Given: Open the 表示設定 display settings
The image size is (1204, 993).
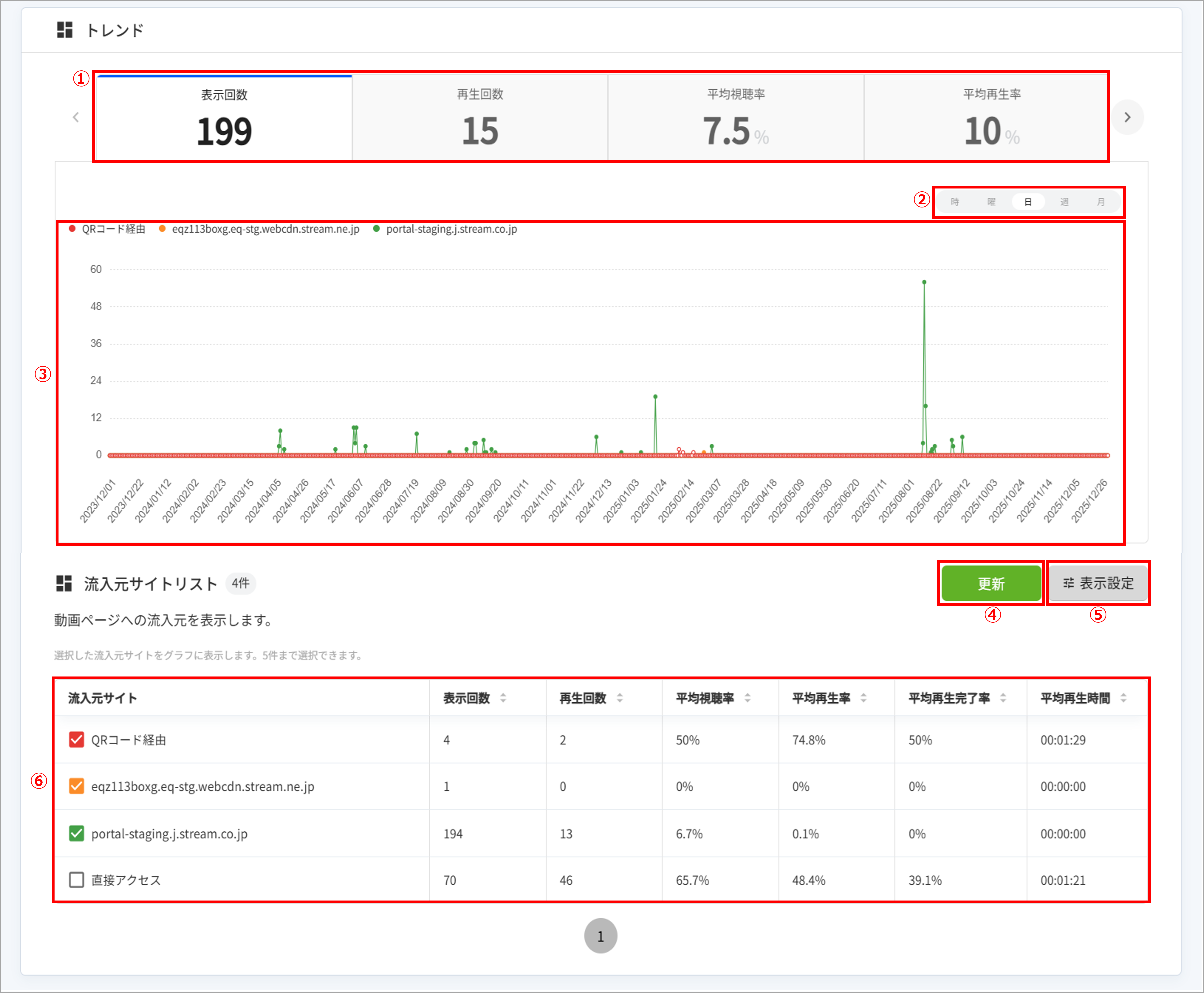Looking at the screenshot, I should pyautogui.click(x=1098, y=583).
